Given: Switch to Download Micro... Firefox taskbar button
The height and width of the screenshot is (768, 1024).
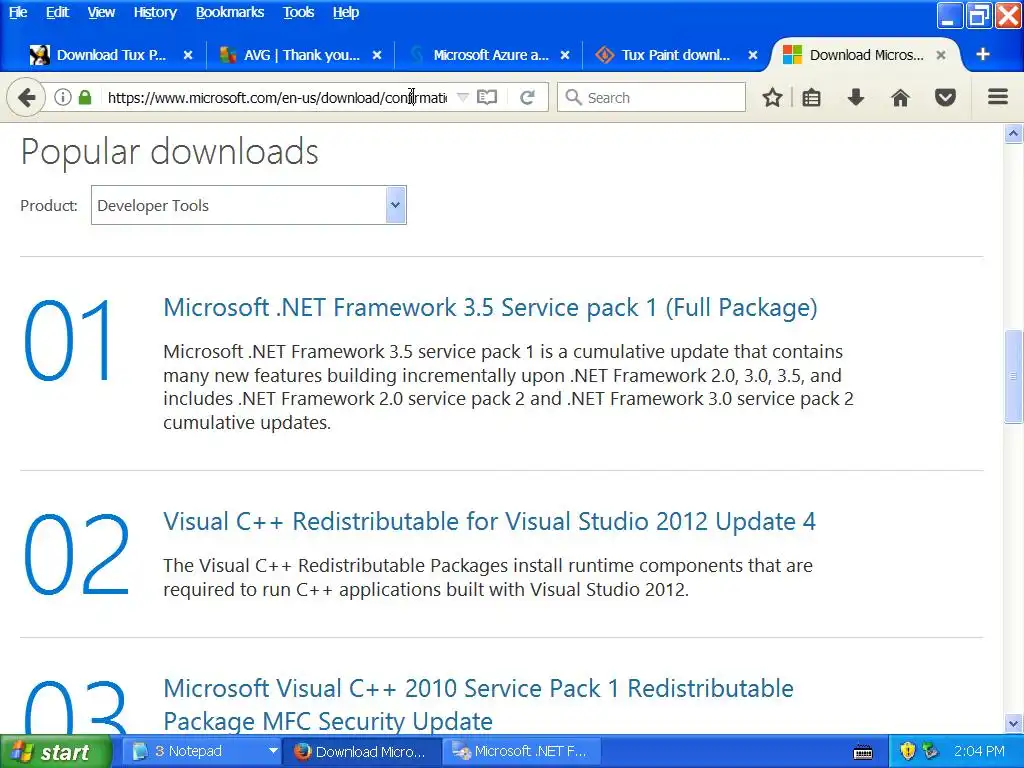Looking at the screenshot, I should [362, 752].
